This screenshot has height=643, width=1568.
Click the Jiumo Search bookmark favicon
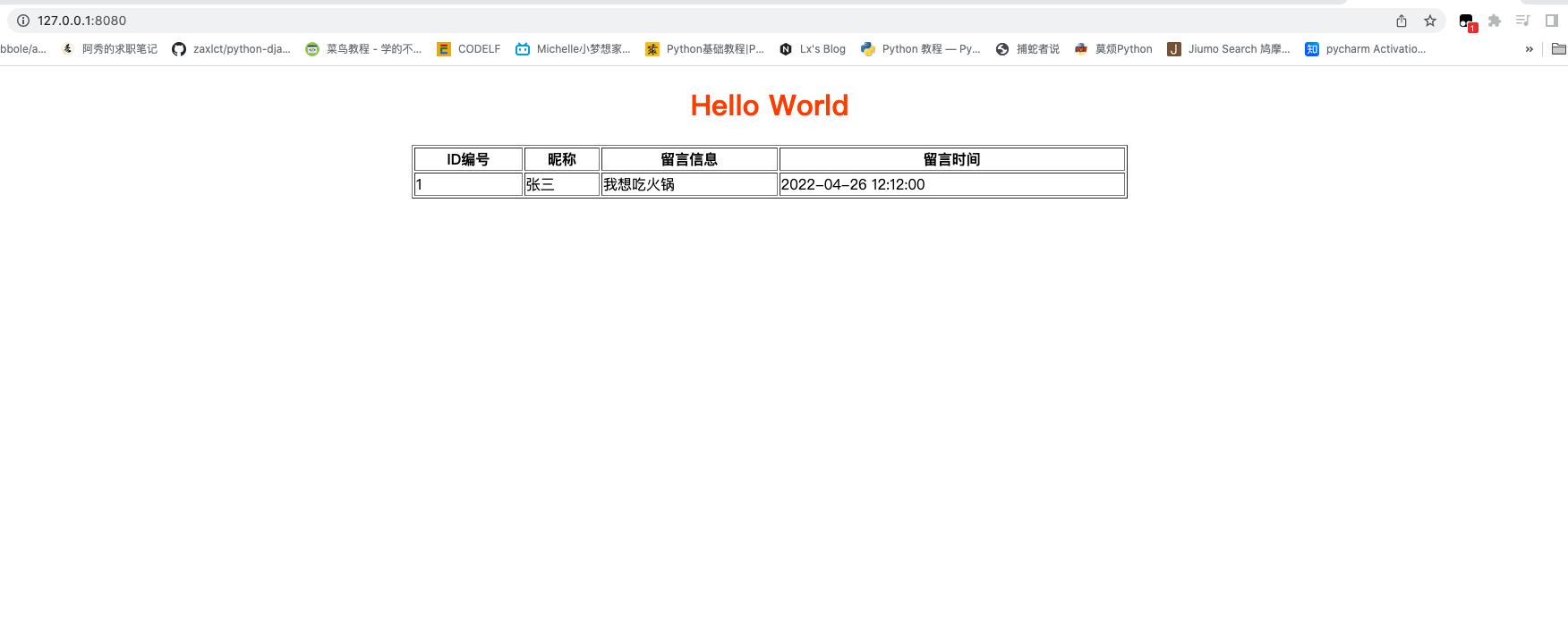click(1174, 49)
